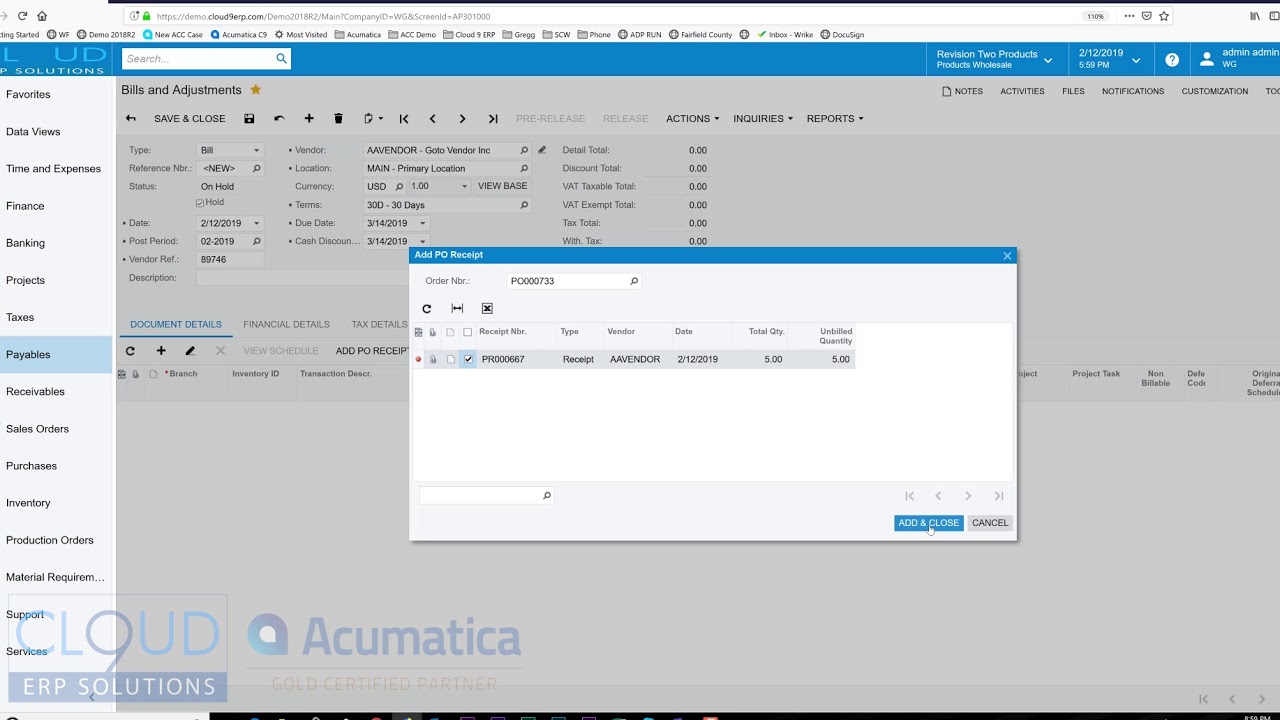
Task: Go to last page in dialog pager
Action: [998, 496]
